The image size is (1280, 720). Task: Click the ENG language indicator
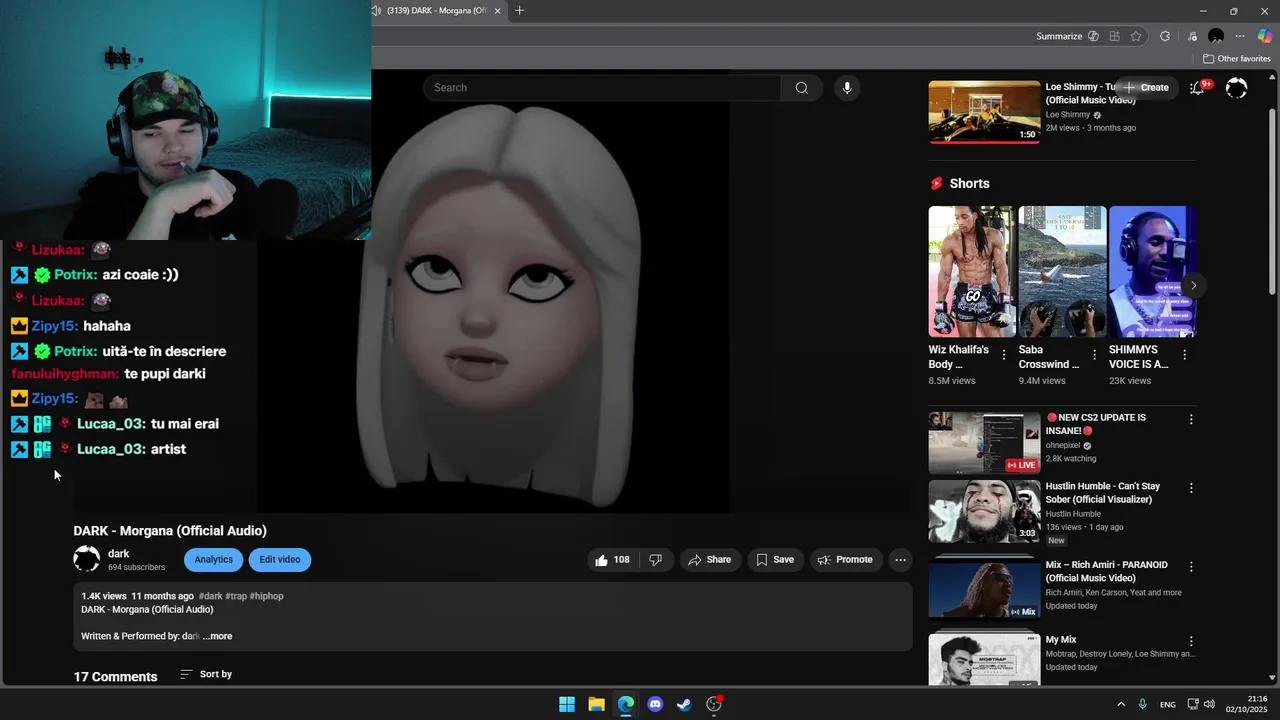coord(1168,705)
